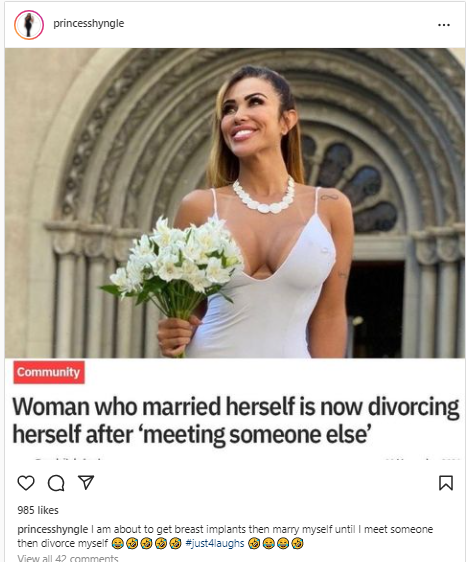
Task: Expand View all 42 comments
Action: click(68, 558)
